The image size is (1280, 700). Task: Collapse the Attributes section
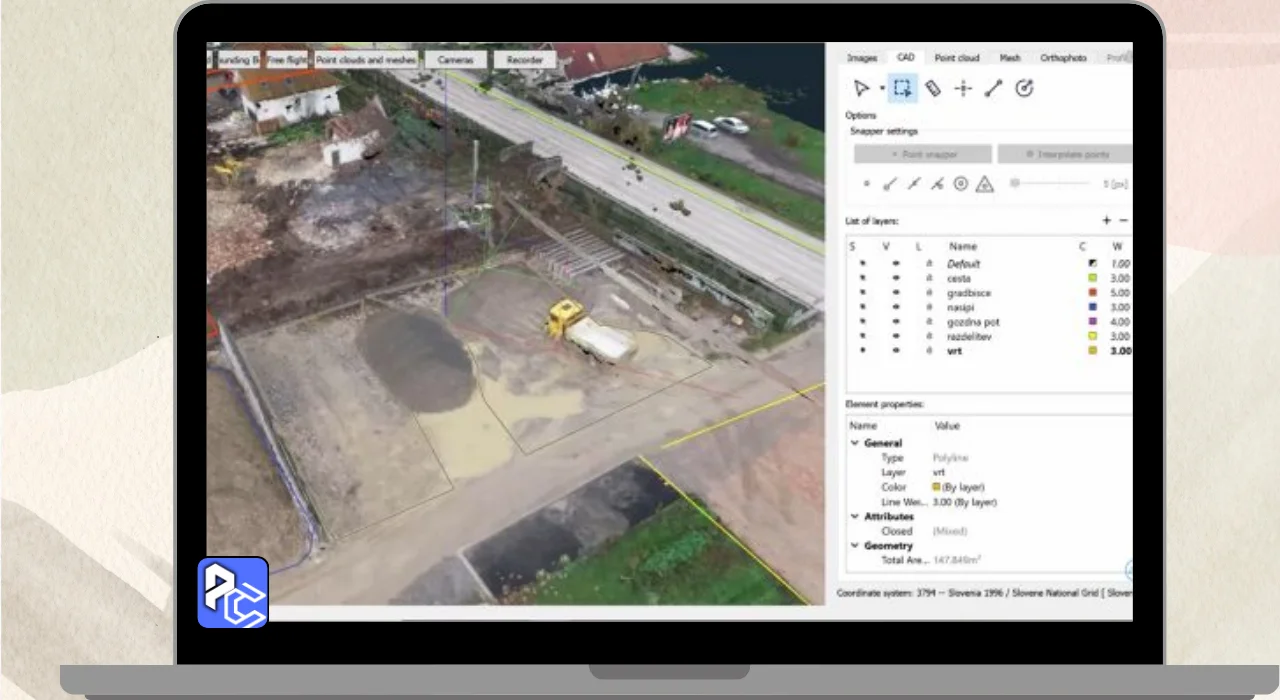click(855, 517)
